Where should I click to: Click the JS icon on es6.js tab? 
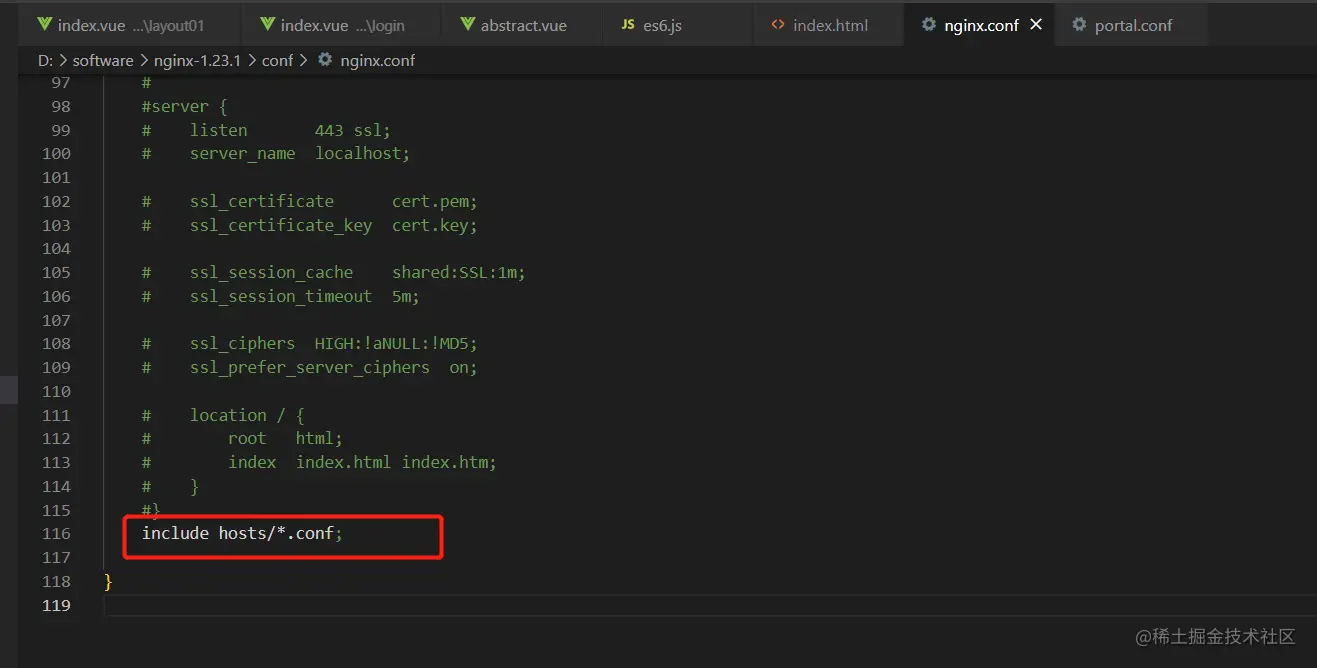628,25
